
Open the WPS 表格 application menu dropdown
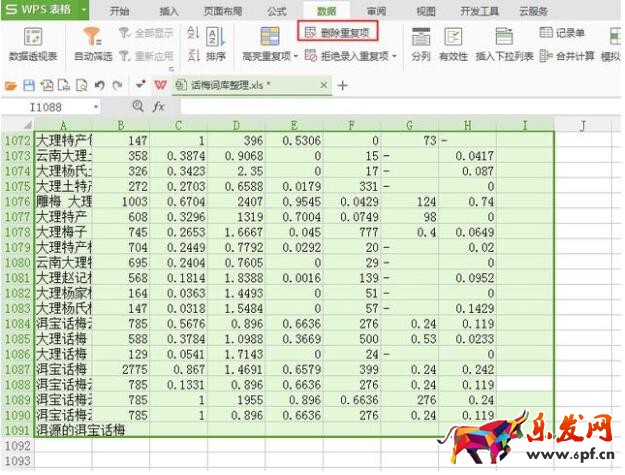83,11
